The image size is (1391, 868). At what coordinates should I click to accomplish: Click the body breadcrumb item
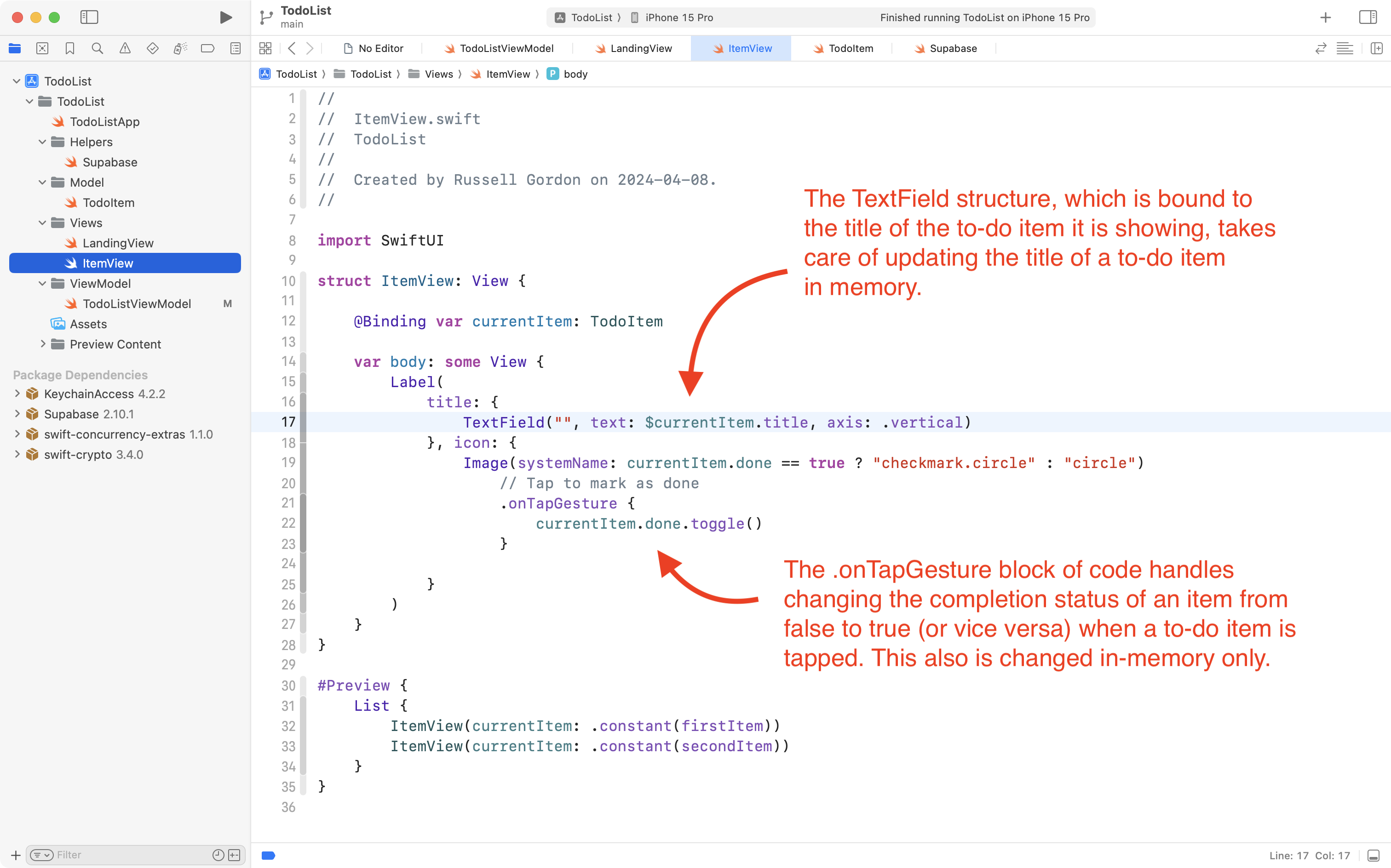tap(575, 74)
